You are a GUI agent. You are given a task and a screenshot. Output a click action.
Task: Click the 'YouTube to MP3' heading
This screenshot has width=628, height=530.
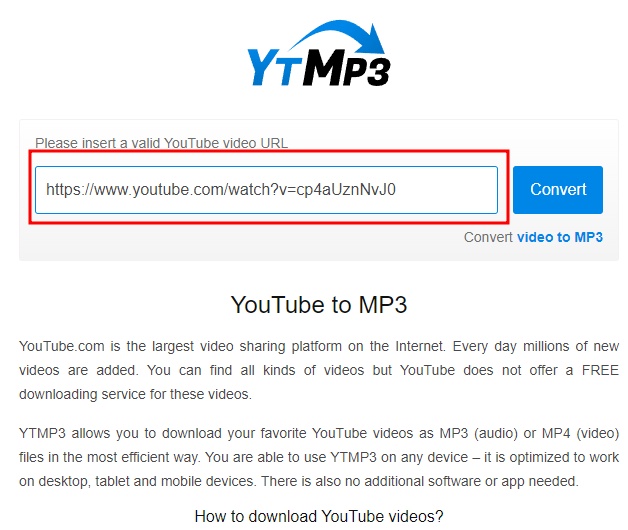[x=319, y=305]
